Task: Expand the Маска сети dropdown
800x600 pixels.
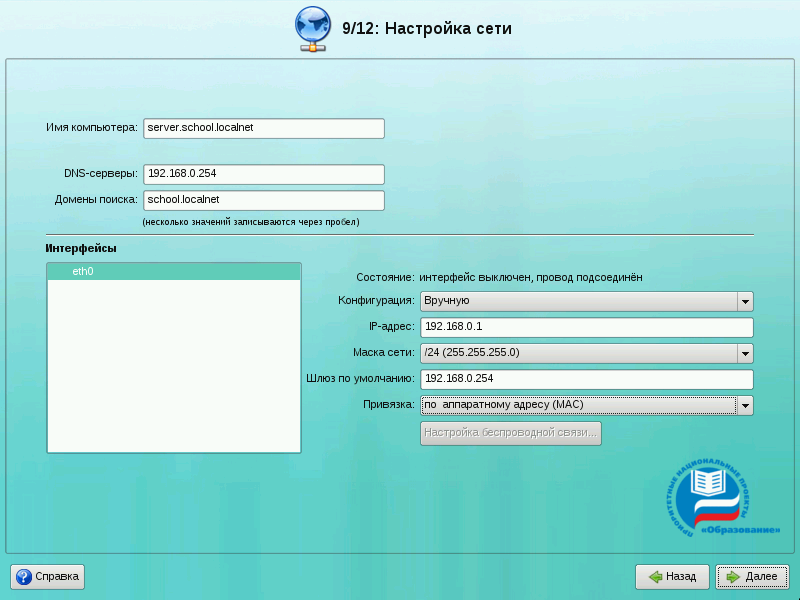Action: coord(586,353)
